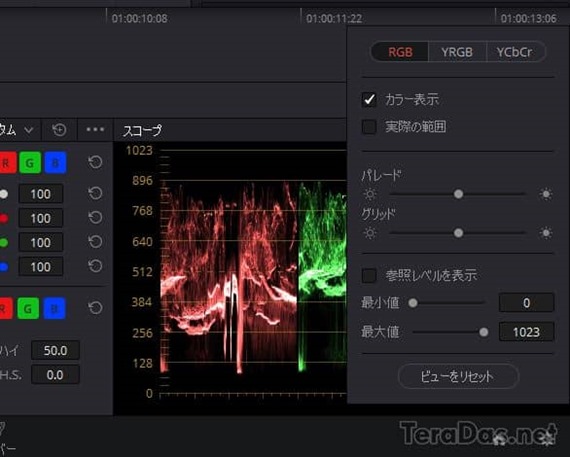Click the 最大値 slider handle

[483, 332]
